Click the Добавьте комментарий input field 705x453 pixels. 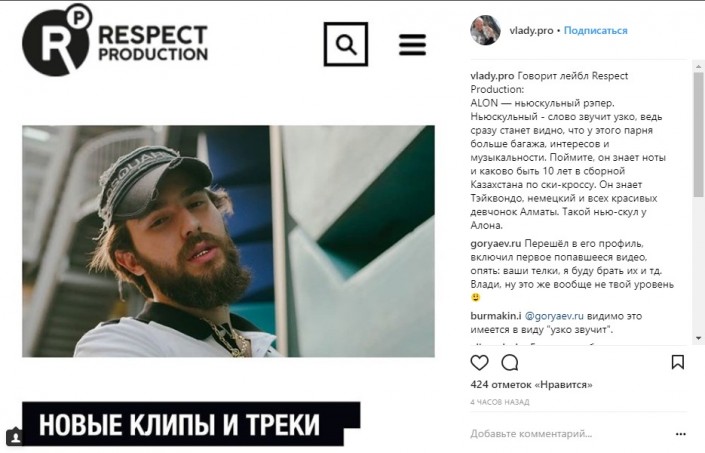pos(569,434)
